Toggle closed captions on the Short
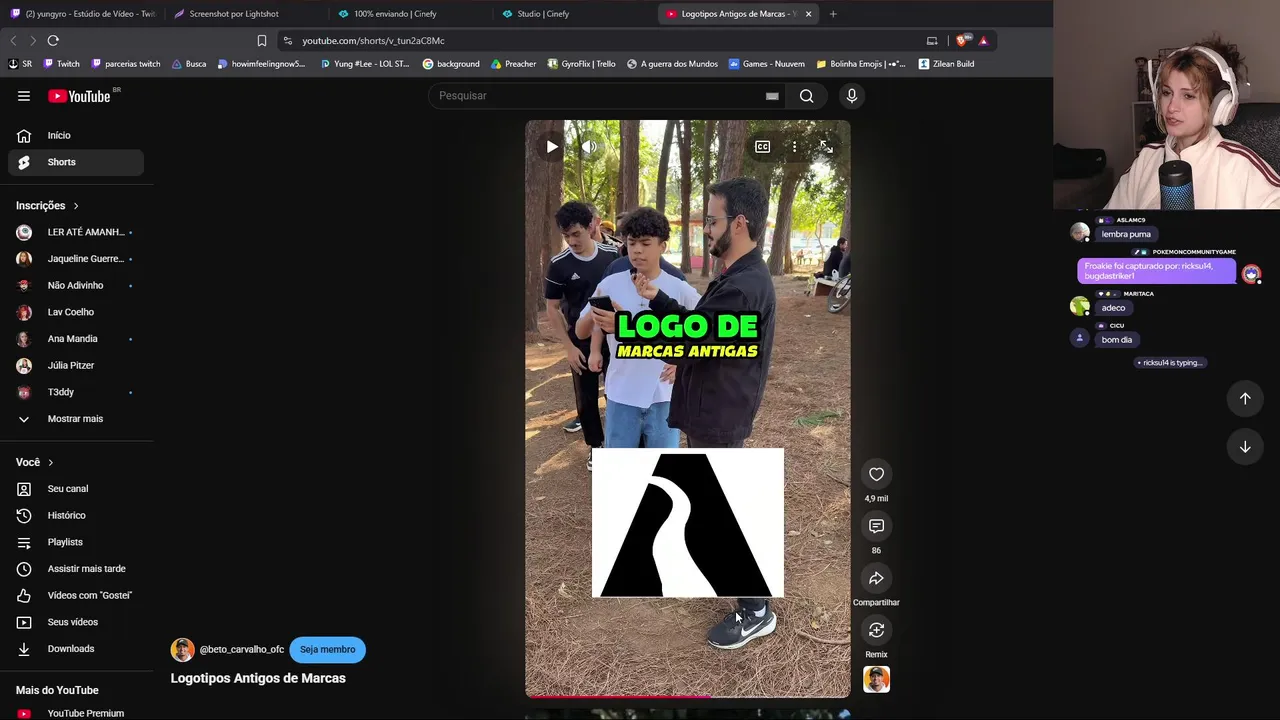This screenshot has height=720, width=1280. [x=762, y=147]
